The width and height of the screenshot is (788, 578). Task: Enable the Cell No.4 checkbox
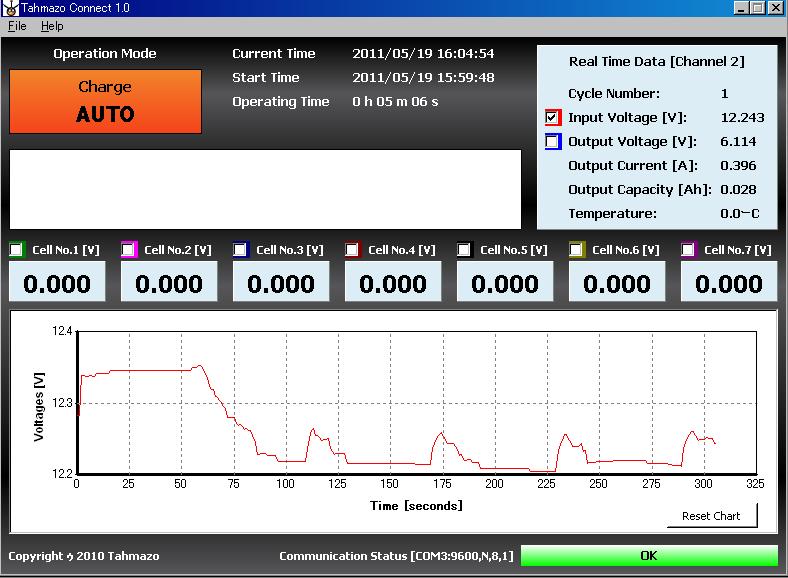(353, 250)
